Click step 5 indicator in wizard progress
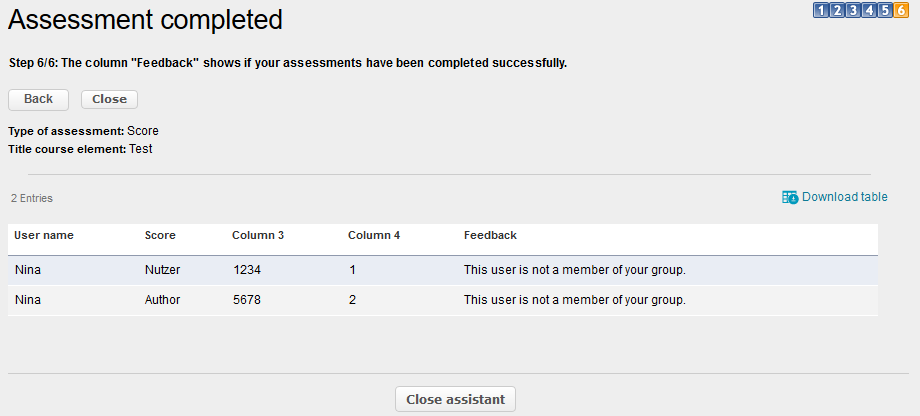This screenshot has height=416, width=920. (885, 11)
